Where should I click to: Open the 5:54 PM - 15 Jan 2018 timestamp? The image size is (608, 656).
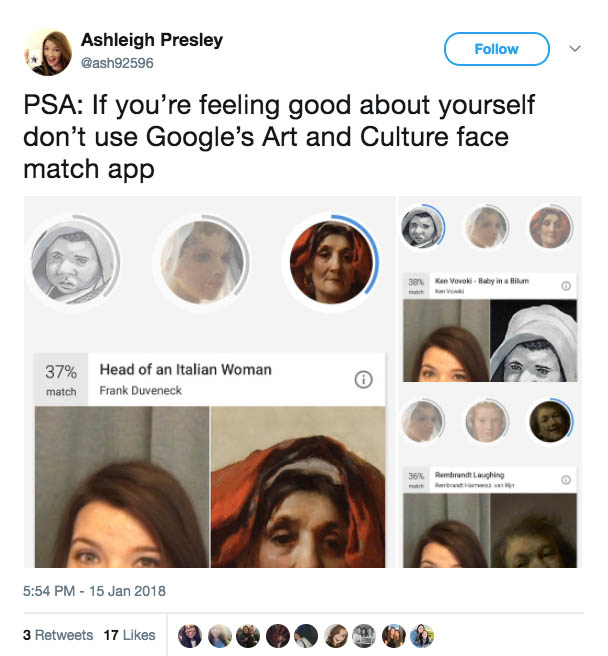[94, 591]
